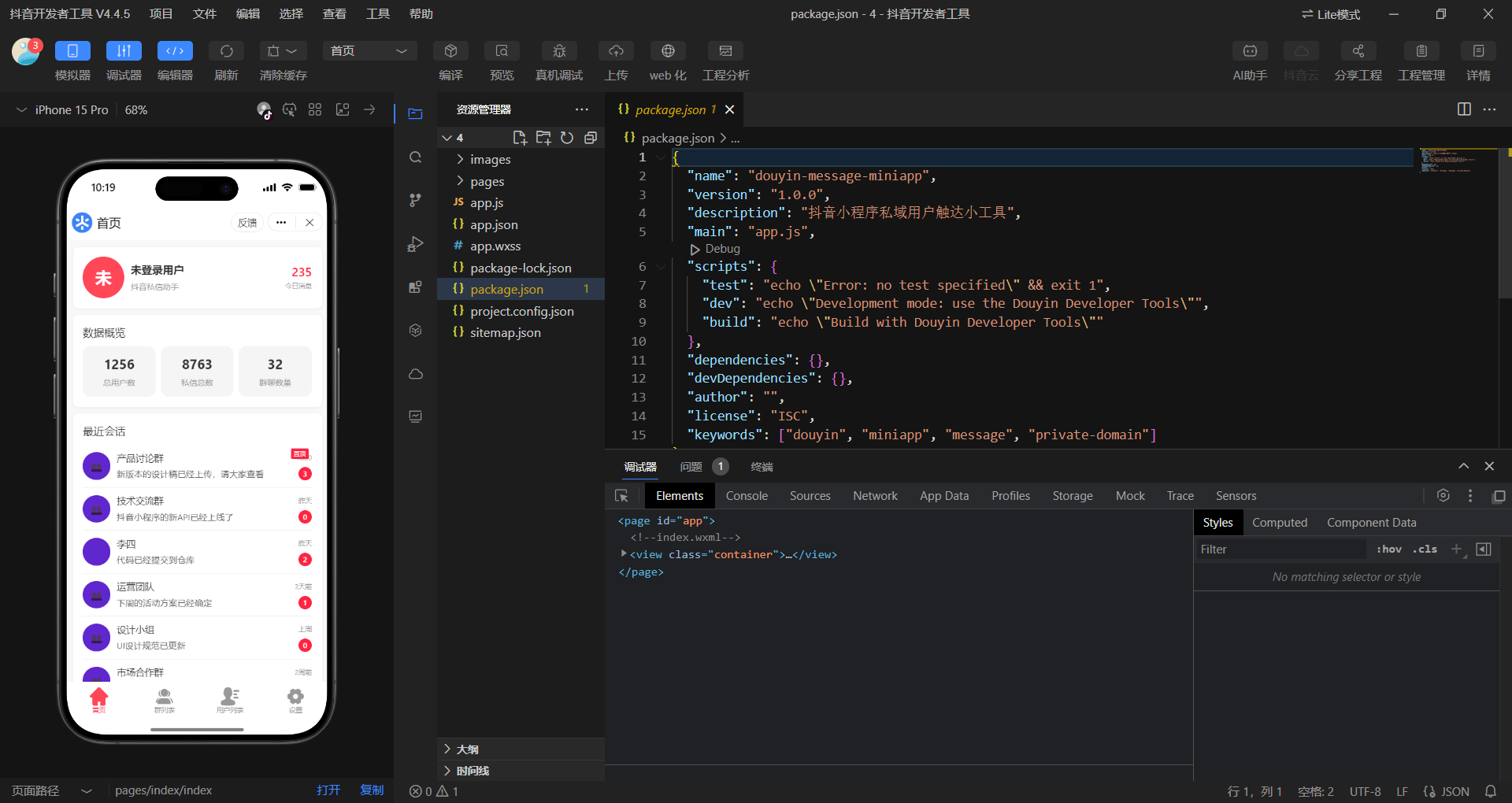The height and width of the screenshot is (803, 1512).
Task: Activate the element inspector picker
Action: pos(621,496)
